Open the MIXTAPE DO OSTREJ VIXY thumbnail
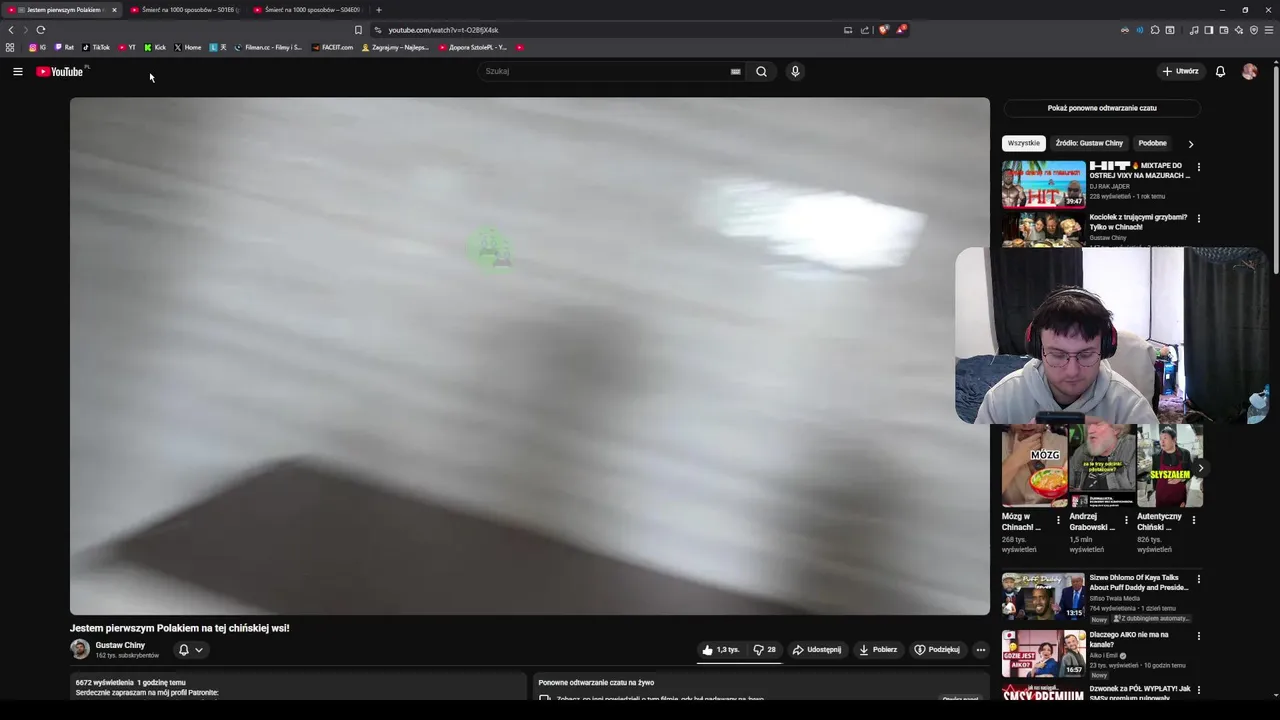The image size is (1280, 720). [1043, 184]
